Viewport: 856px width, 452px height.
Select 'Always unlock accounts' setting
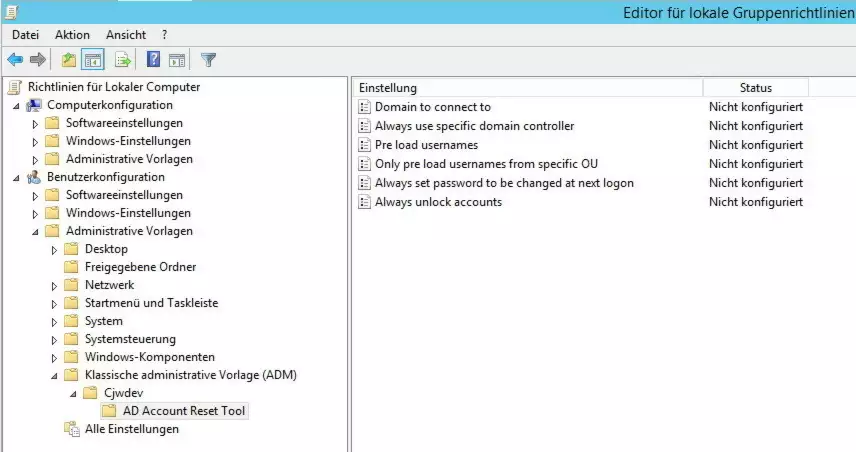437,202
